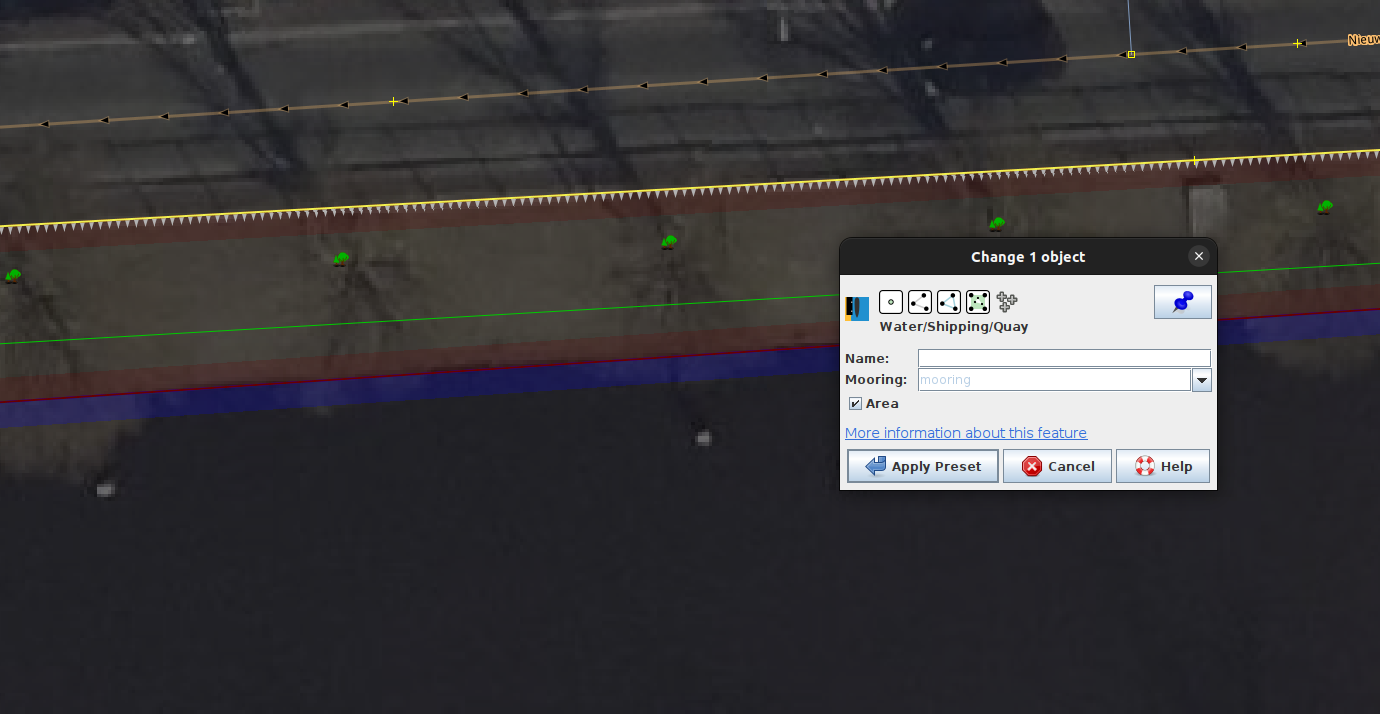Click the green multipolygon type icon
The image size is (1380, 714).
coord(978,301)
